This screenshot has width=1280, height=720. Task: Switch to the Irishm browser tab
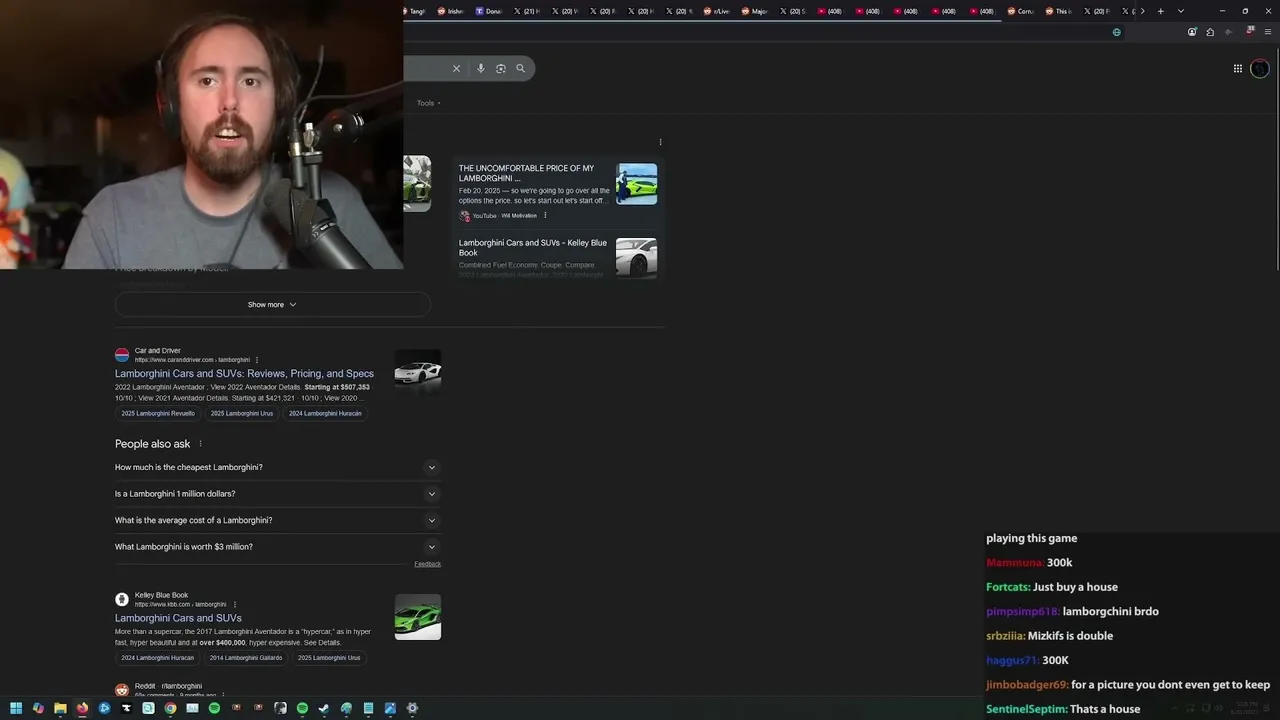point(451,11)
